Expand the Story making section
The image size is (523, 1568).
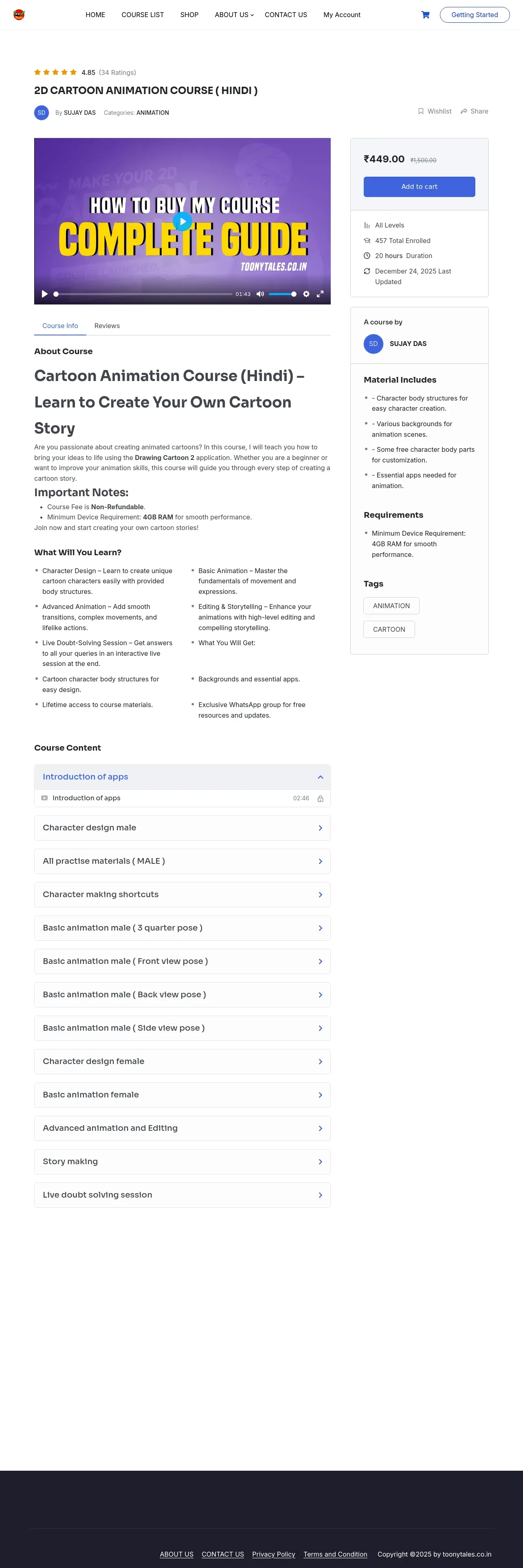click(320, 1161)
